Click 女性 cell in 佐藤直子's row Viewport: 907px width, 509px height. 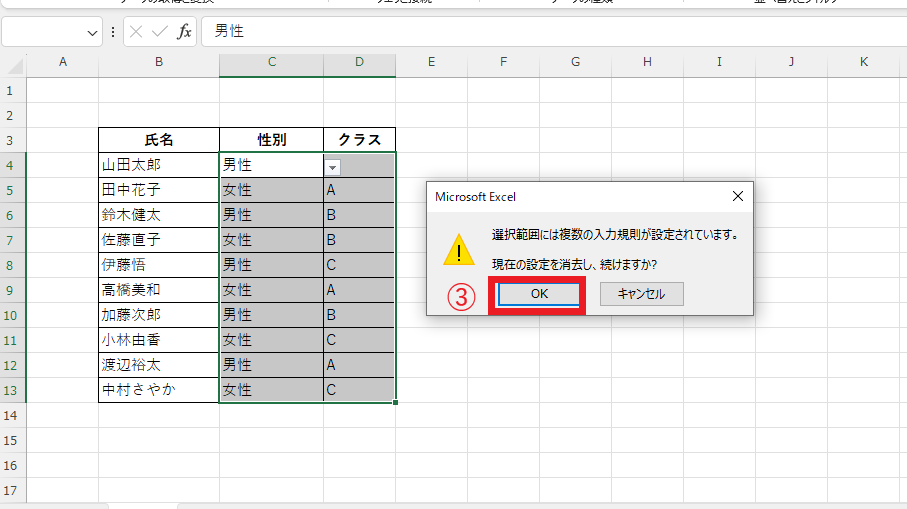pos(272,240)
